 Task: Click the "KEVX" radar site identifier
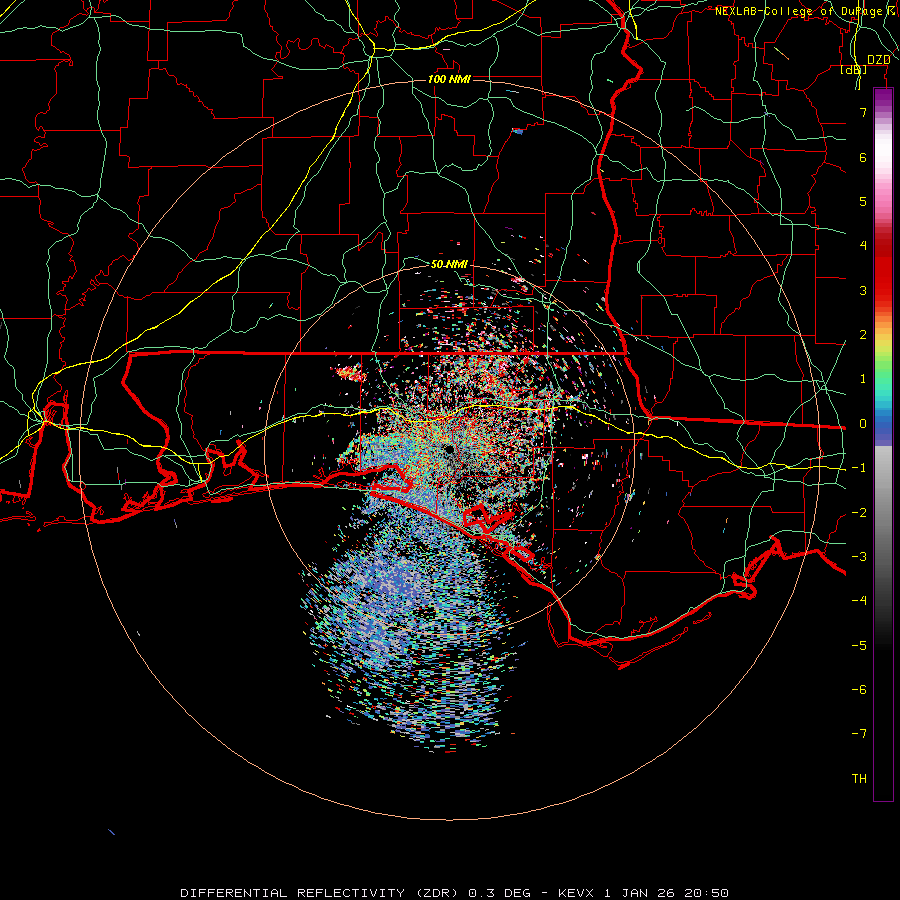coord(576,893)
